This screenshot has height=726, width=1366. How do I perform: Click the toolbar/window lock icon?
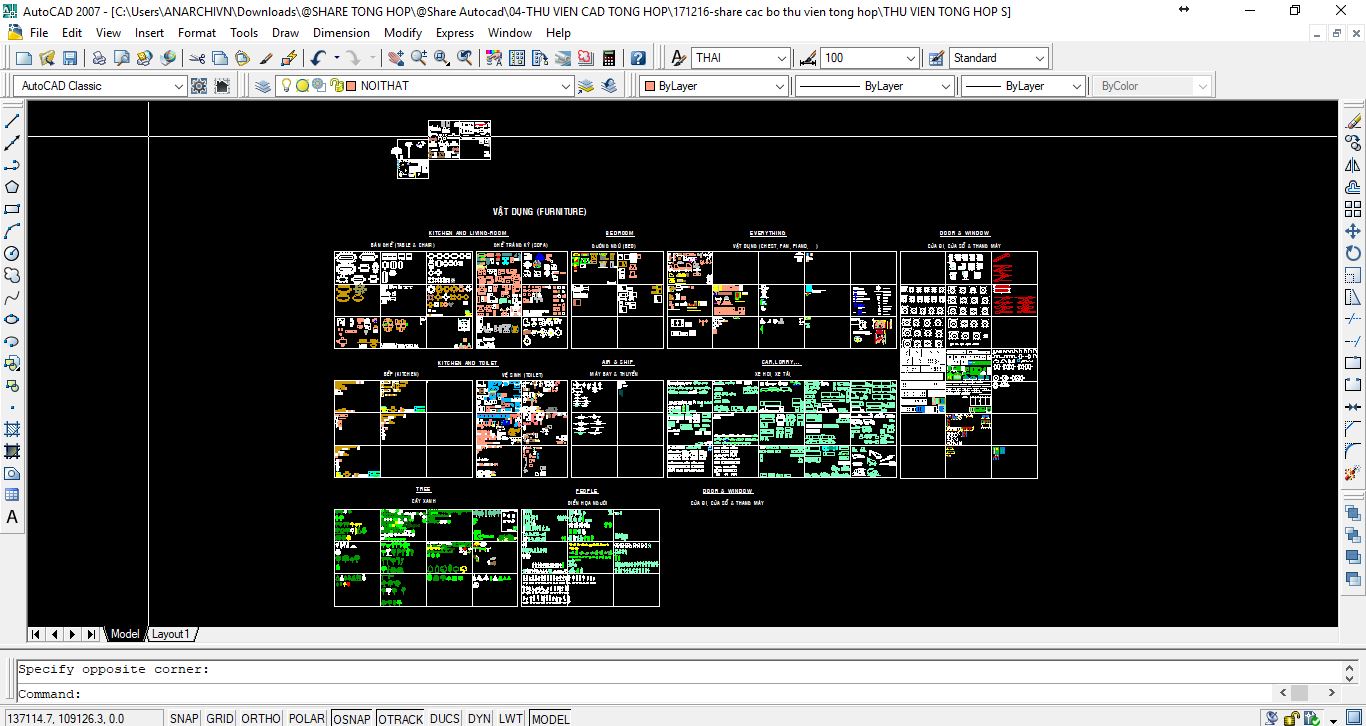[1293, 718]
